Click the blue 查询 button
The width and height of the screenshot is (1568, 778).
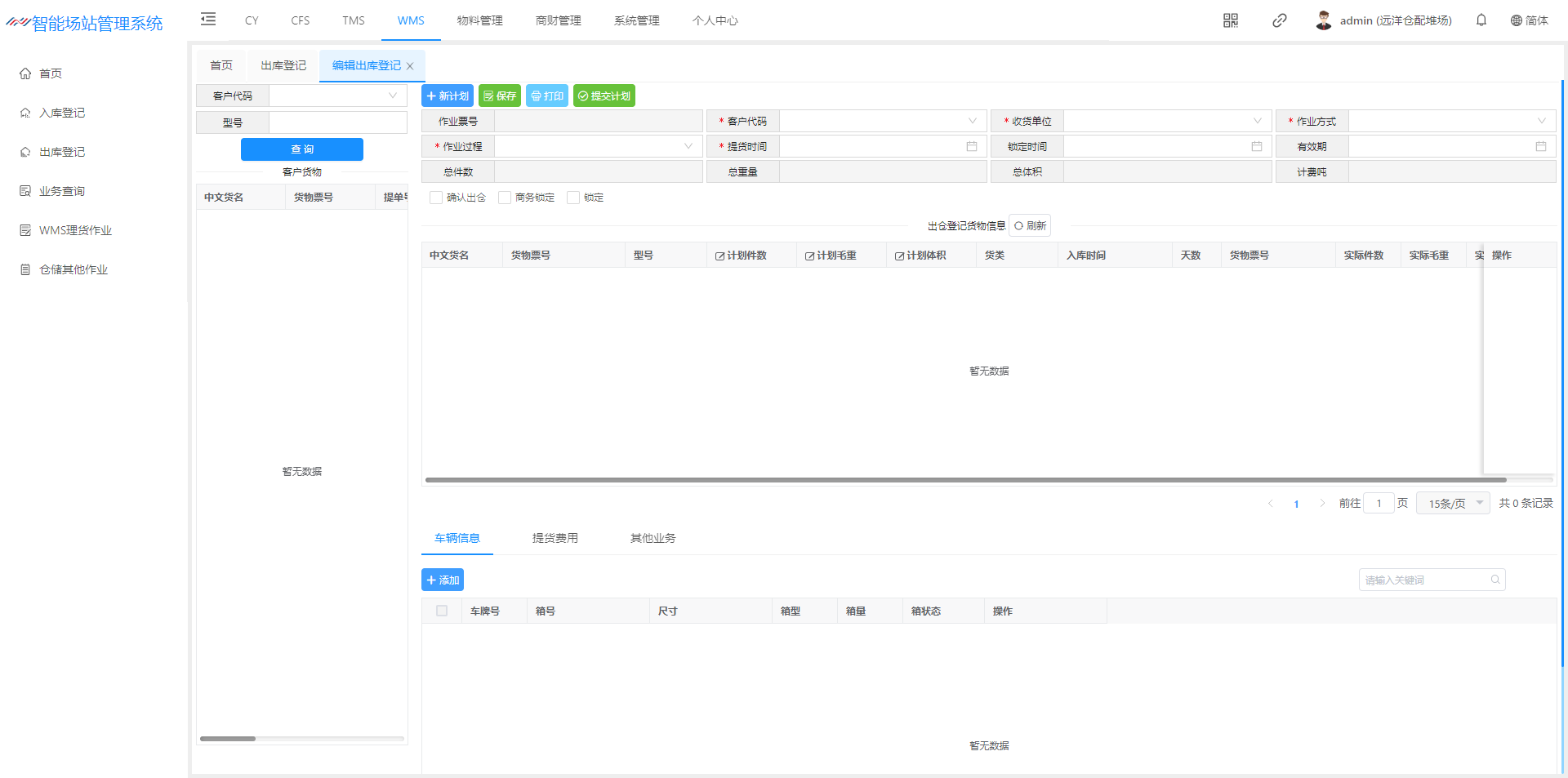tap(302, 149)
